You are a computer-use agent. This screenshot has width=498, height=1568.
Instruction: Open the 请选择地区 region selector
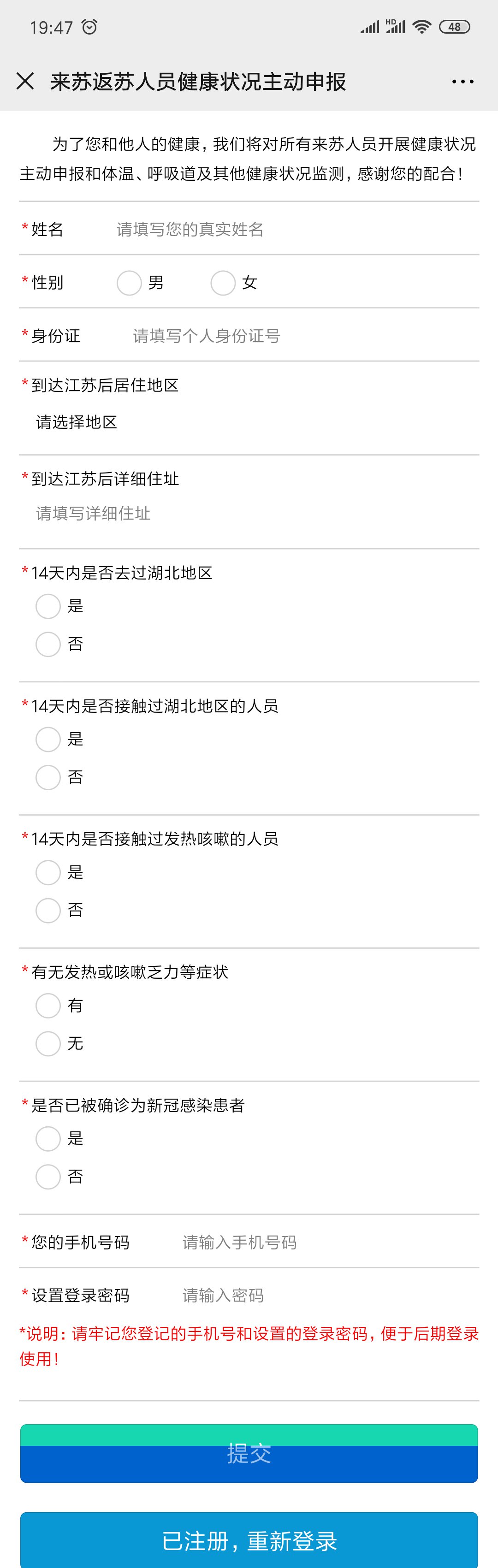[77, 422]
